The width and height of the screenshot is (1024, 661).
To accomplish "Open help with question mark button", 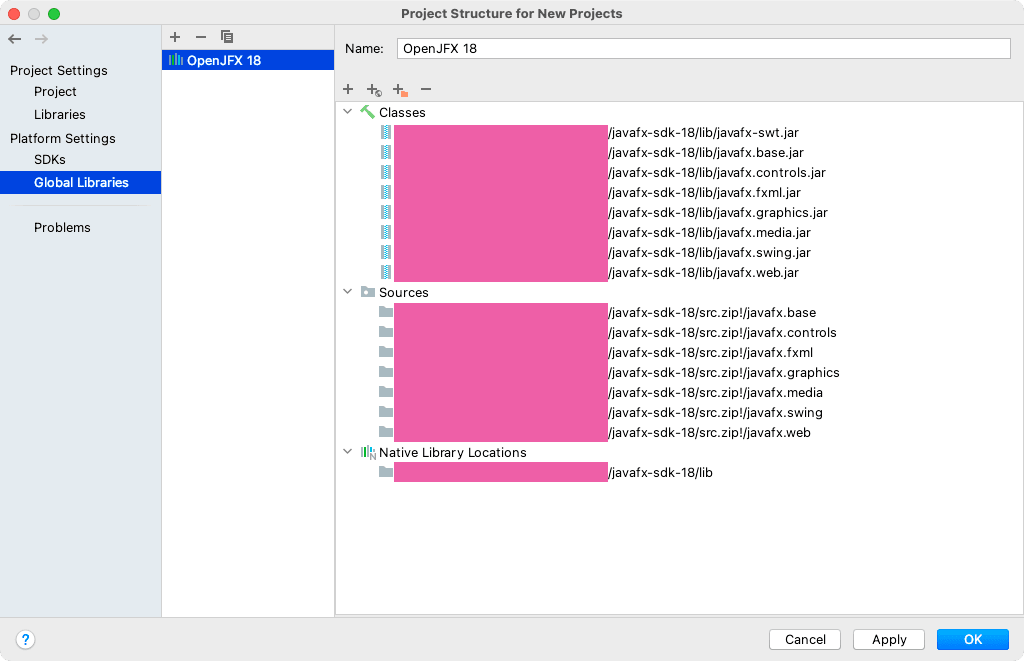I will tap(25, 639).
